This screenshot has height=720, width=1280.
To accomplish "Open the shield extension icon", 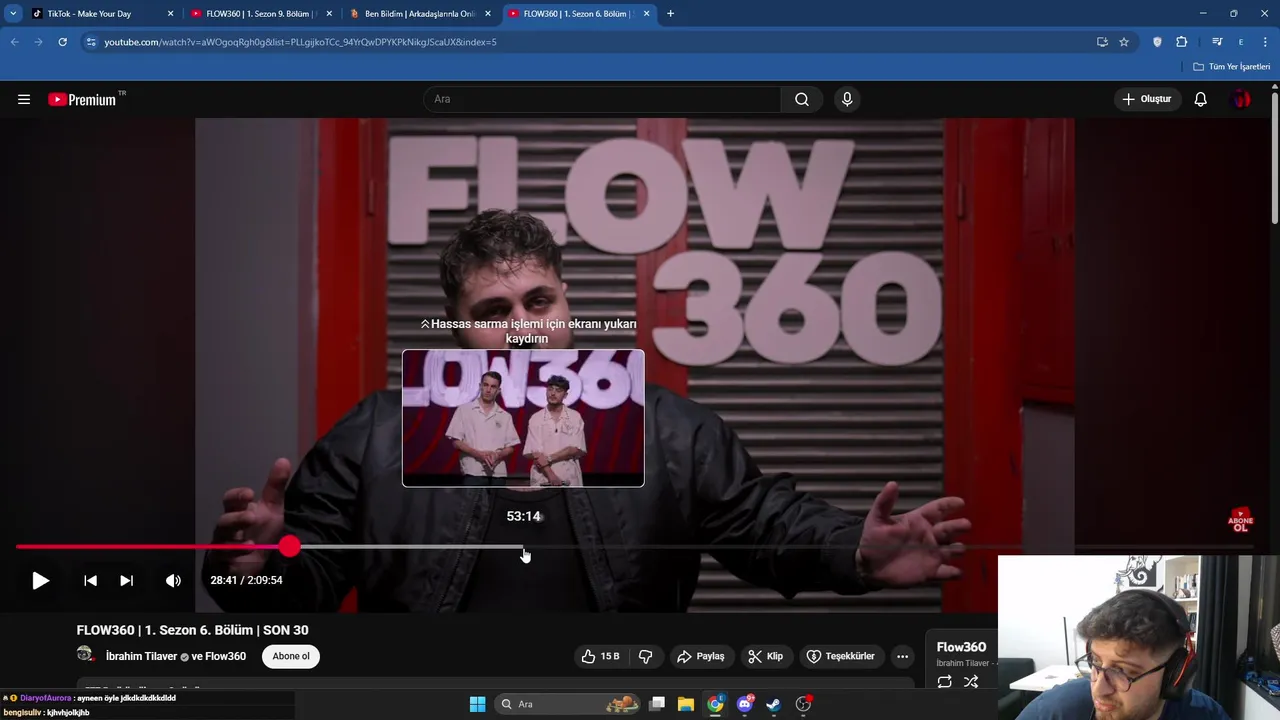I will click(x=1157, y=42).
